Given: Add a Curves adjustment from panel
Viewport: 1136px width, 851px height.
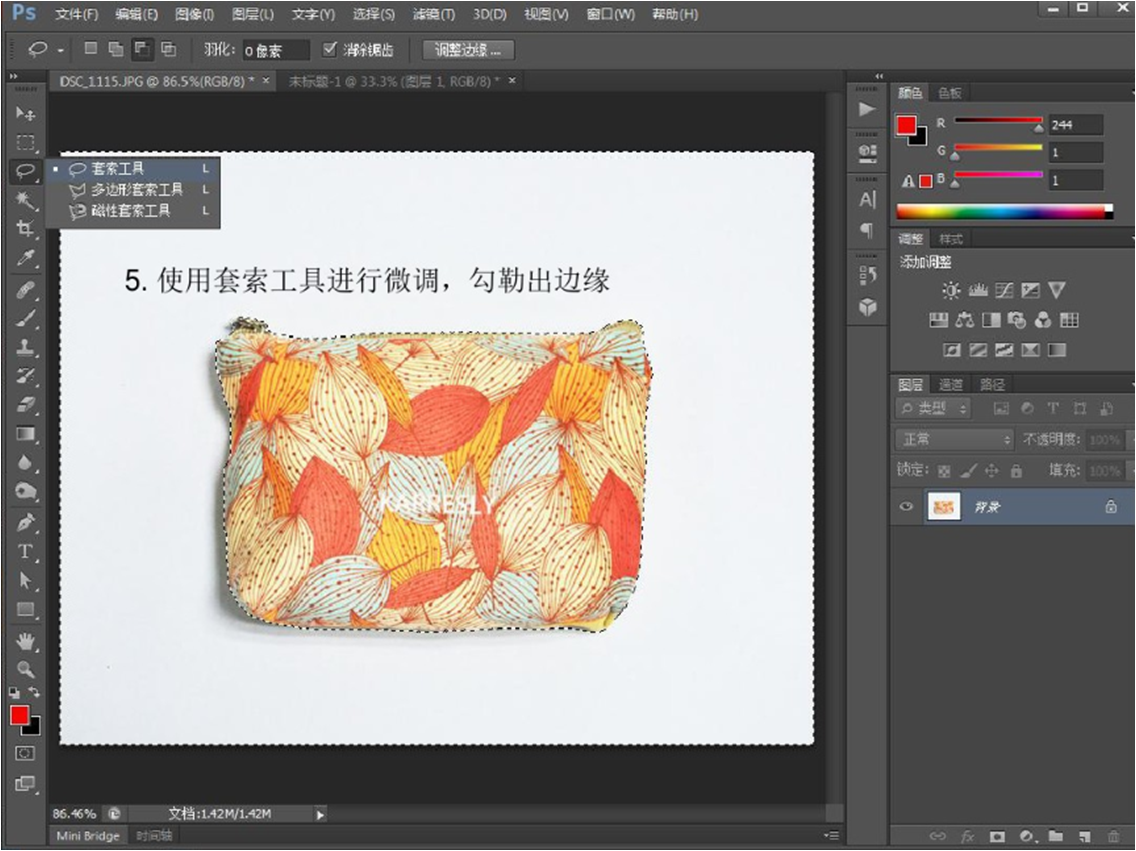Looking at the screenshot, I should click(x=1004, y=291).
